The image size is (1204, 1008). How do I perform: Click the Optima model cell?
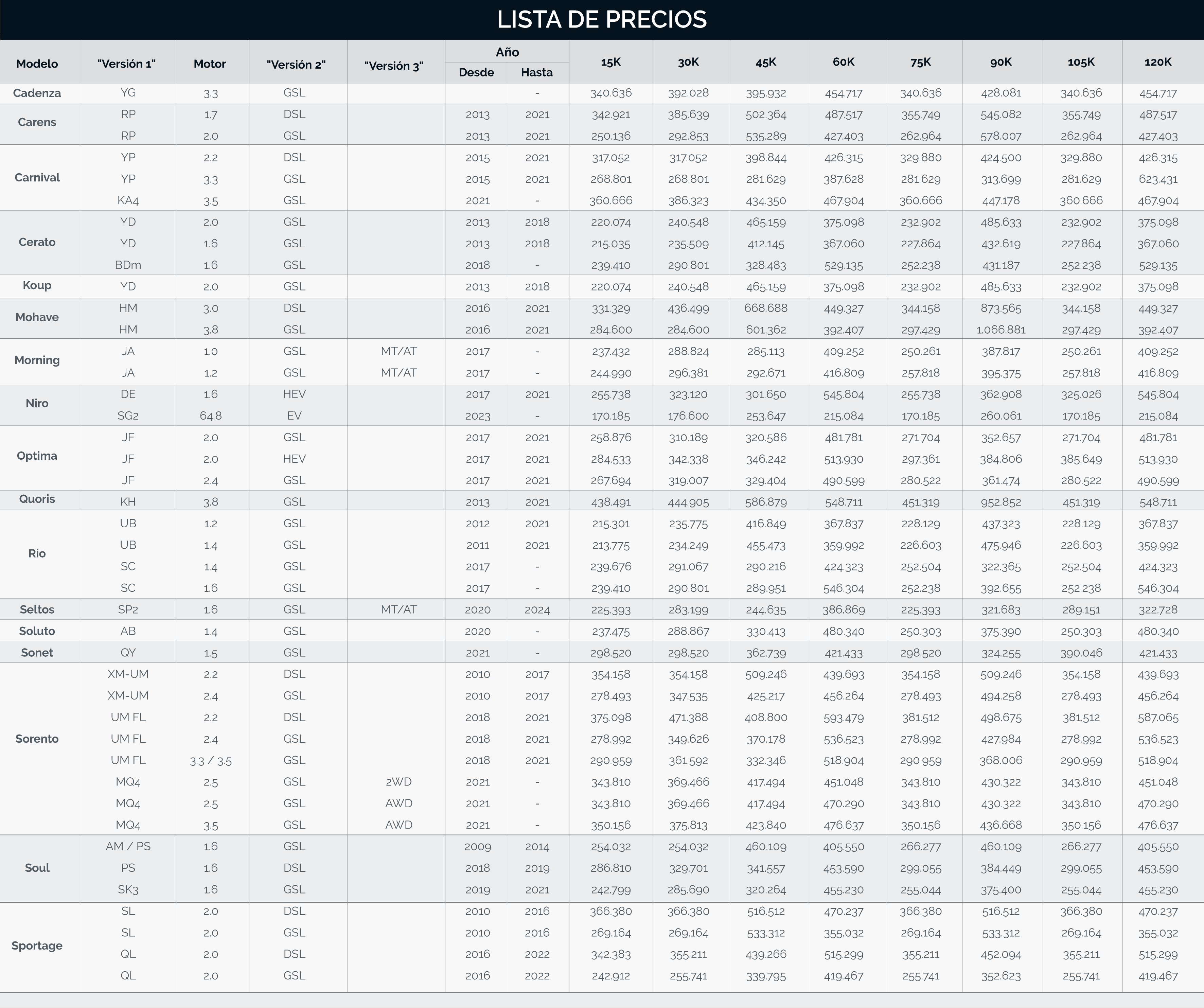tap(37, 456)
